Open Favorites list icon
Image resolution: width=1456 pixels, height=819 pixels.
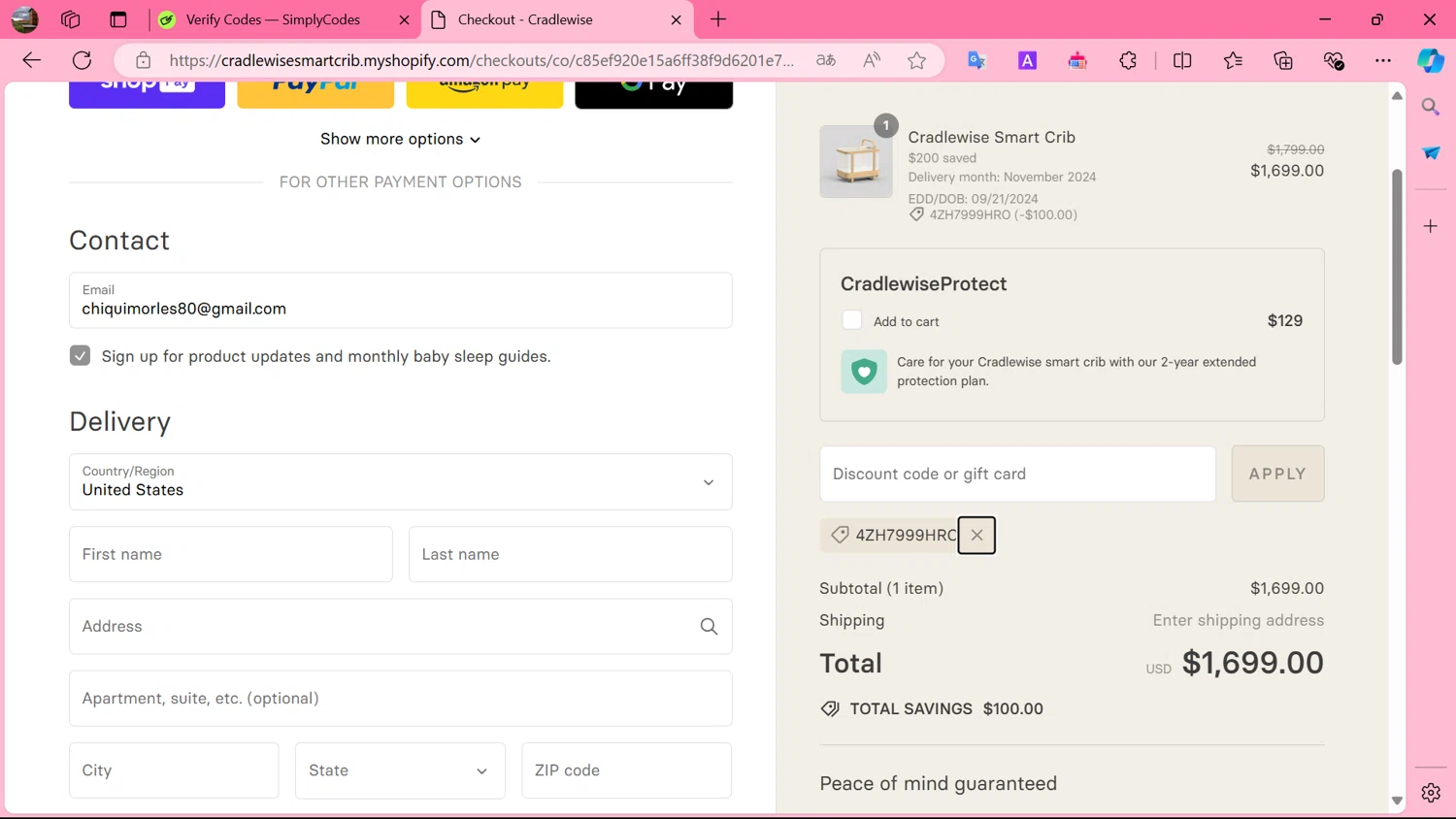(x=1233, y=60)
